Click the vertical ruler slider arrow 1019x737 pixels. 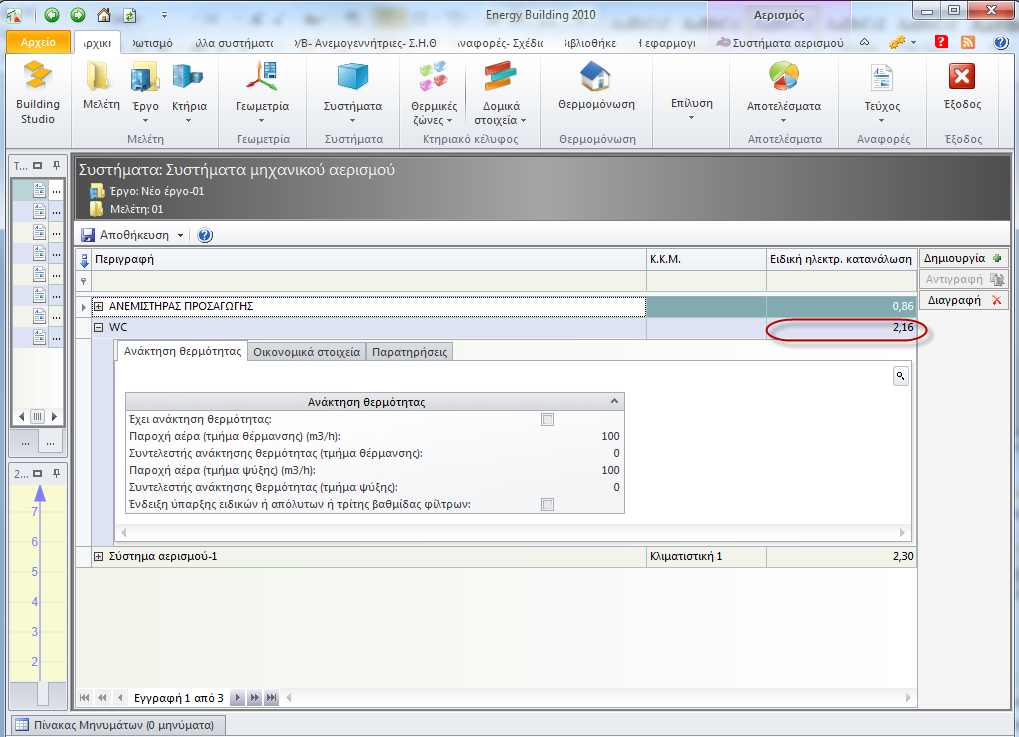click(x=40, y=493)
